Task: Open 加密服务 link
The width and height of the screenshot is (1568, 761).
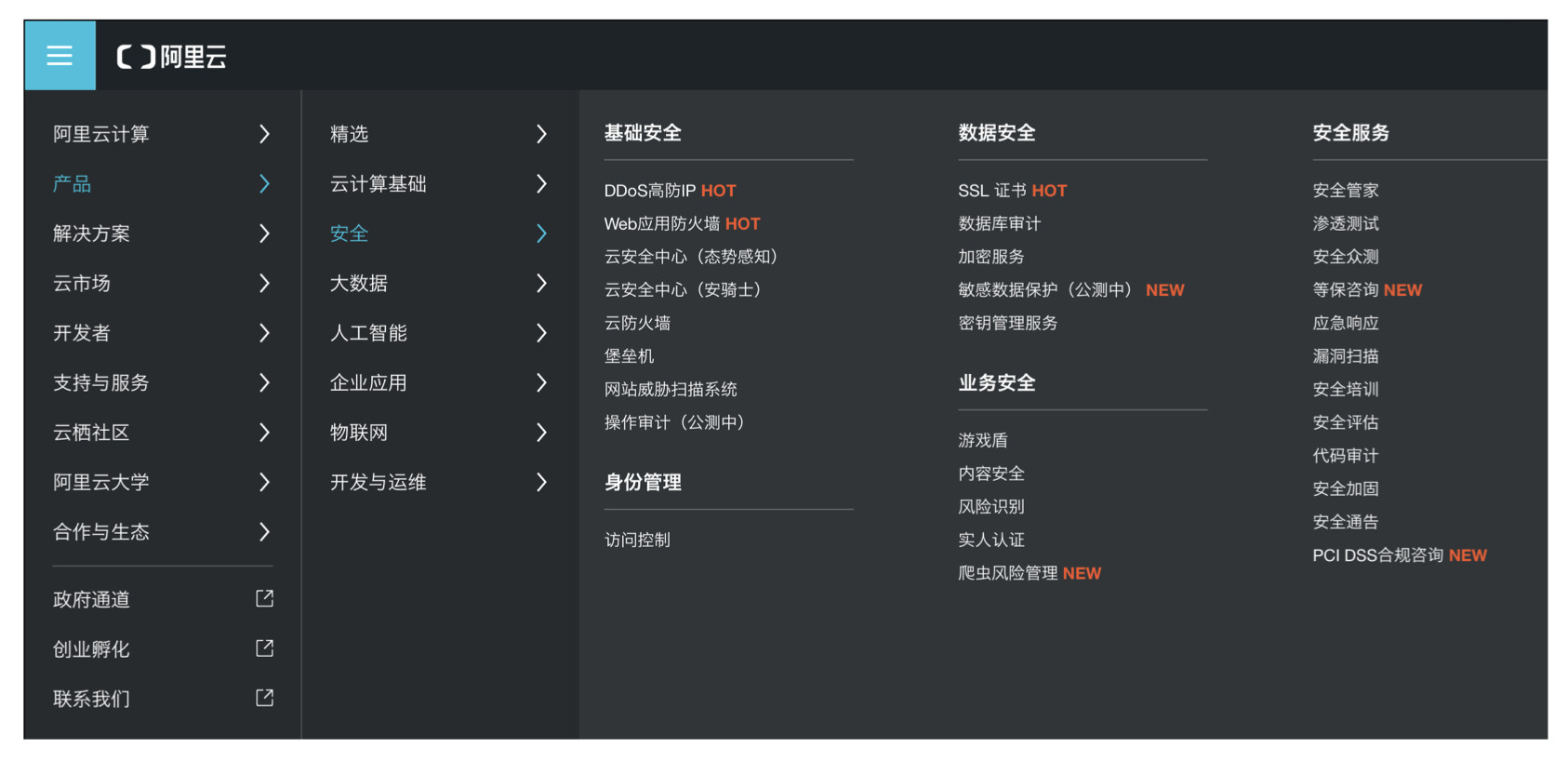Action: 991,257
